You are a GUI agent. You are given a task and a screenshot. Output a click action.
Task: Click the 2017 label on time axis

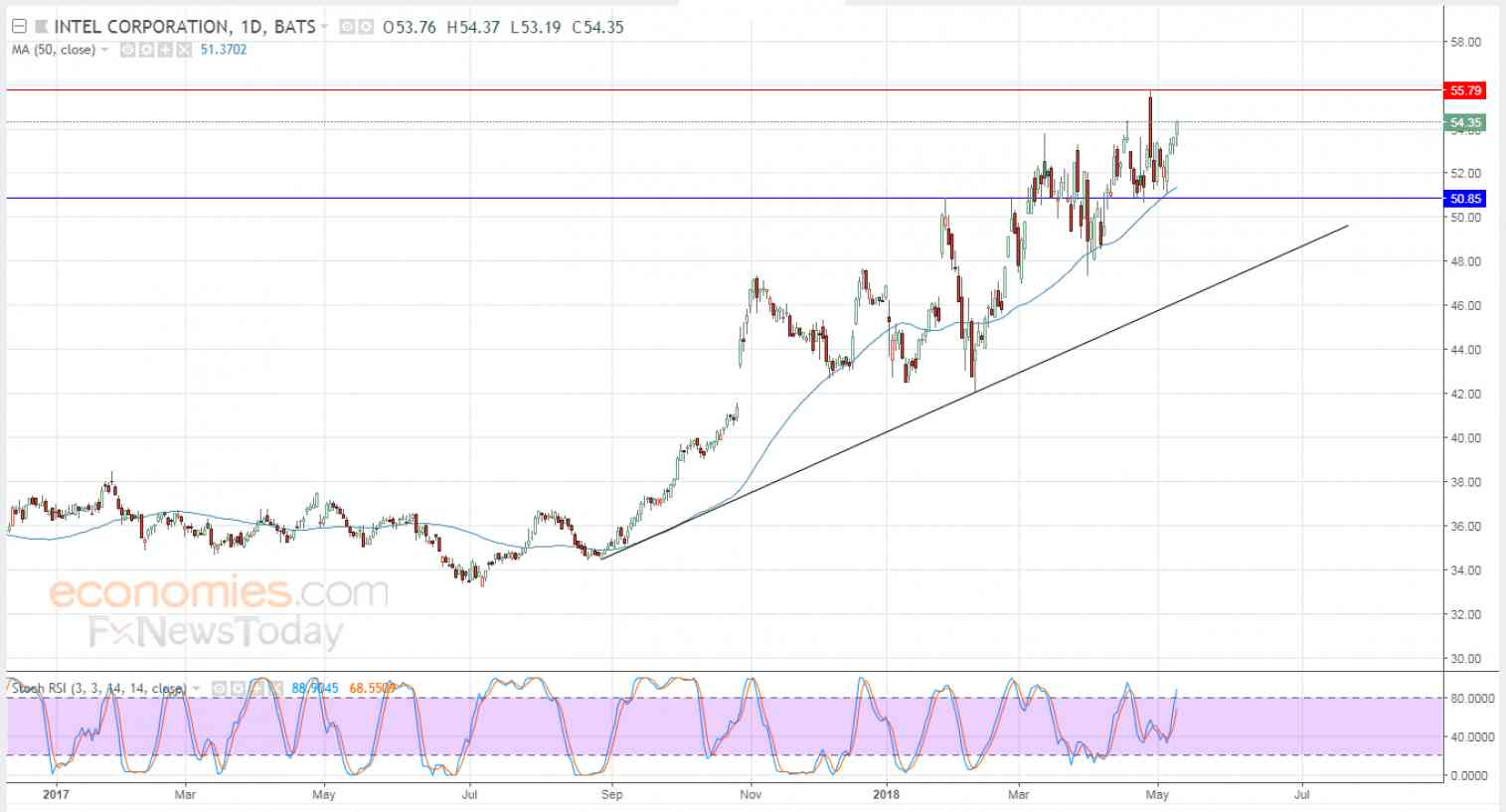56,795
